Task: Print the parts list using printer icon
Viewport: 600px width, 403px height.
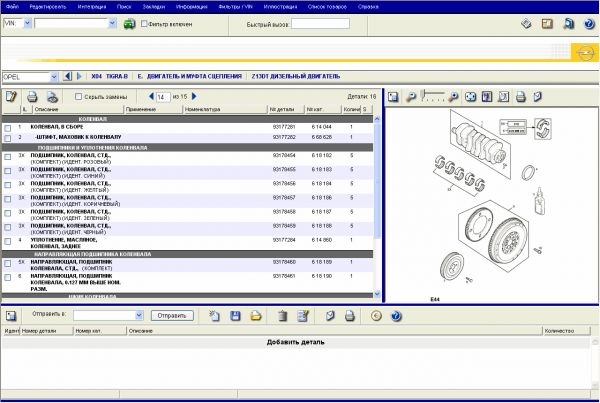Action: tap(32, 96)
